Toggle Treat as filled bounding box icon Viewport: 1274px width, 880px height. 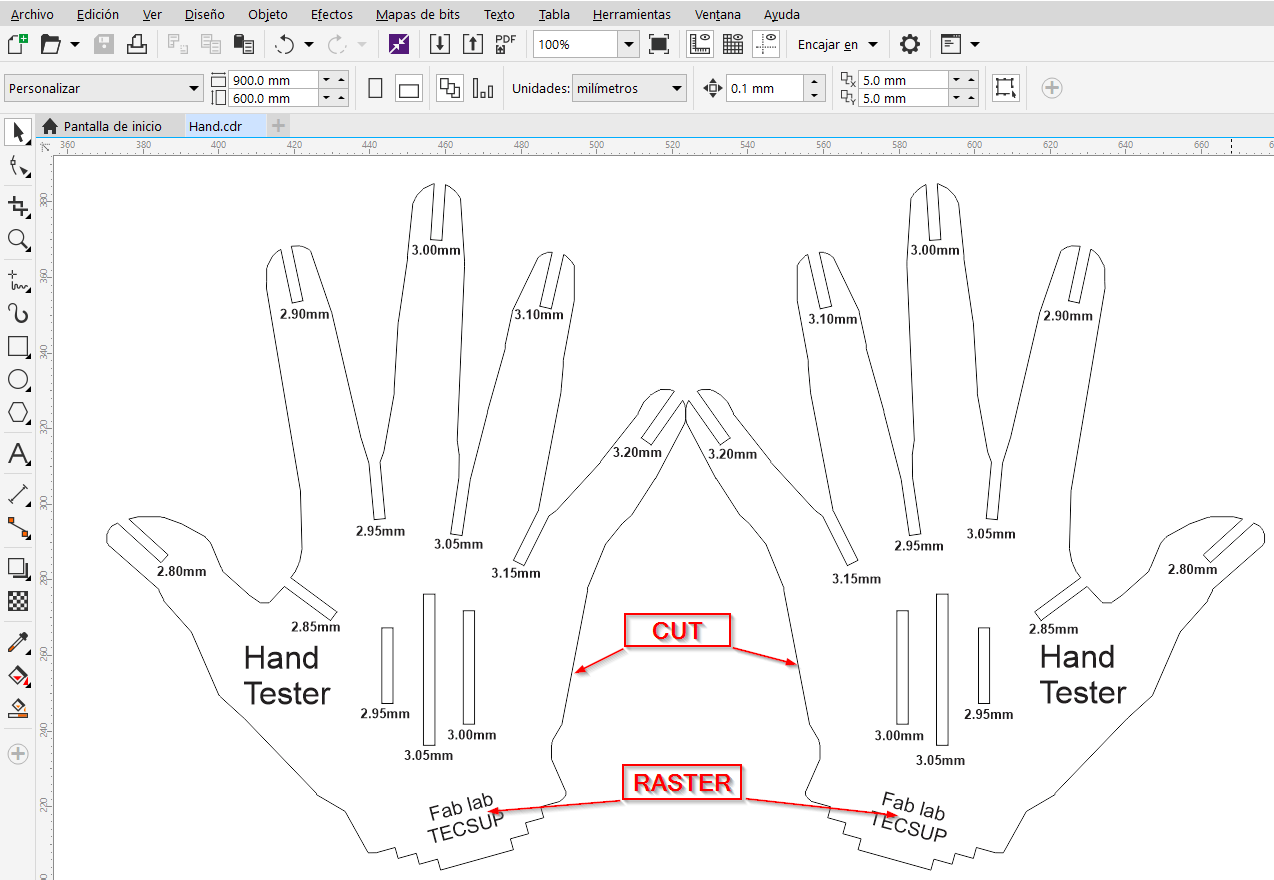1005,88
